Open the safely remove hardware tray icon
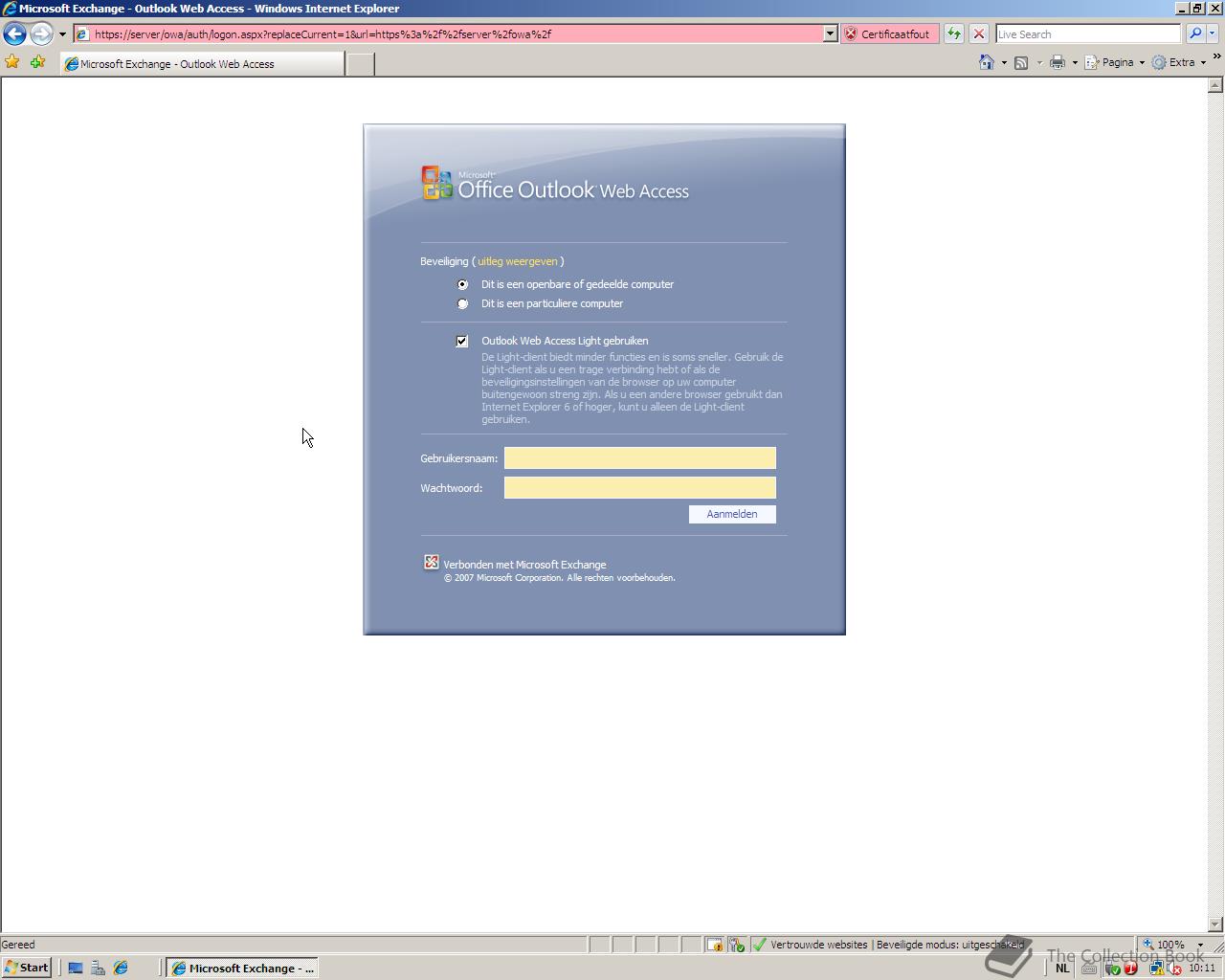 tap(1112, 969)
